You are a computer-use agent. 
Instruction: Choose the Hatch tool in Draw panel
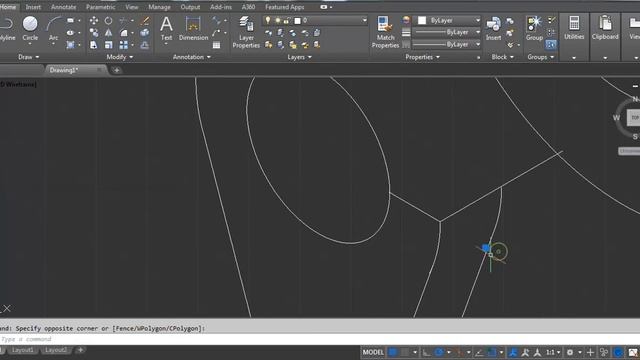click(x=71, y=45)
